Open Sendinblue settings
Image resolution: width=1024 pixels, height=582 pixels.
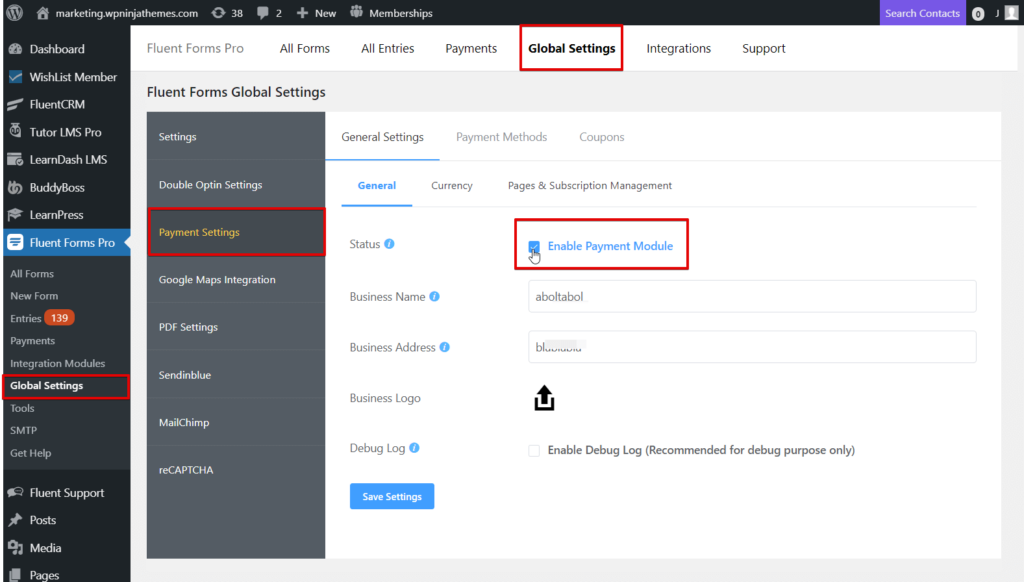click(236, 375)
